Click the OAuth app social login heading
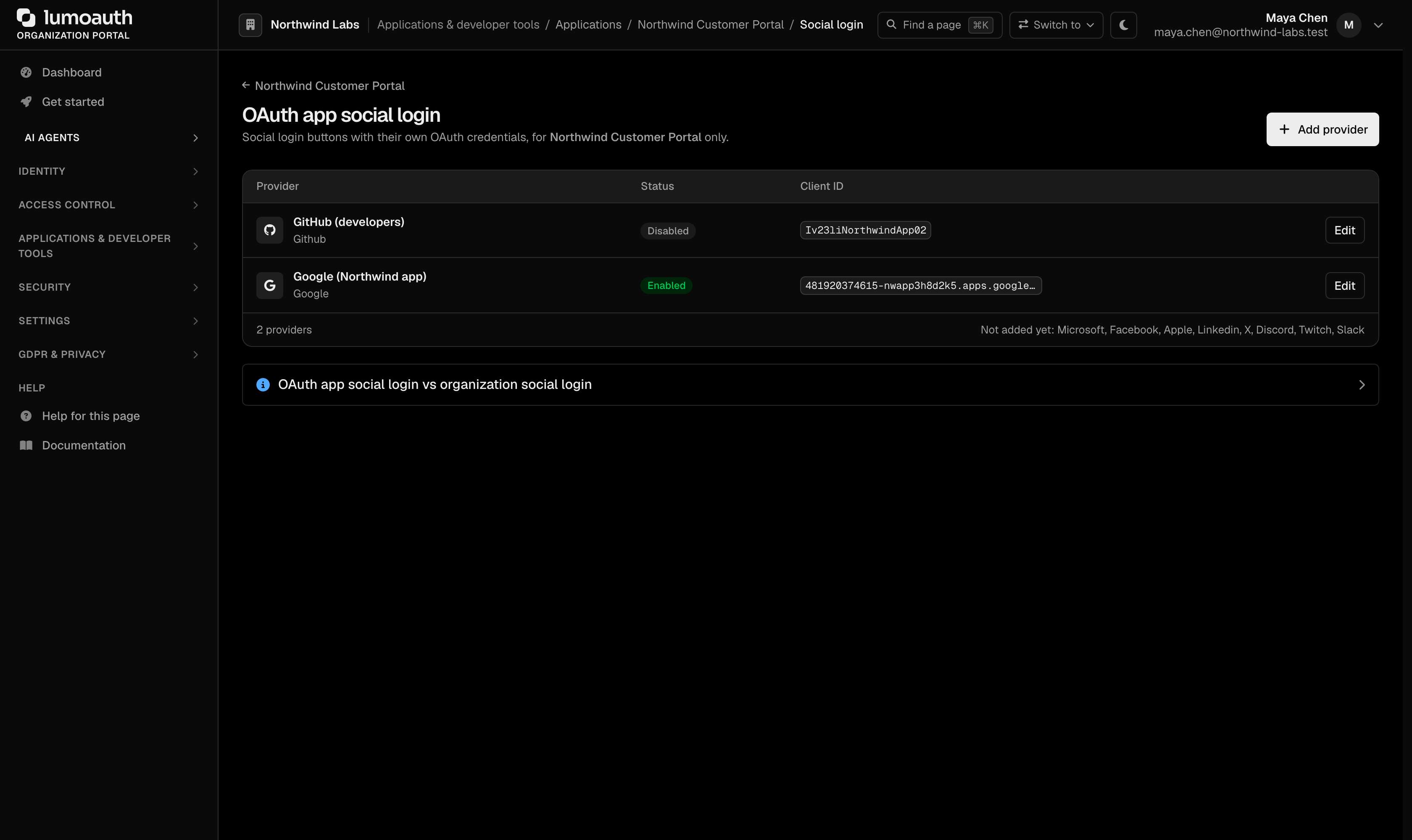 pos(341,115)
